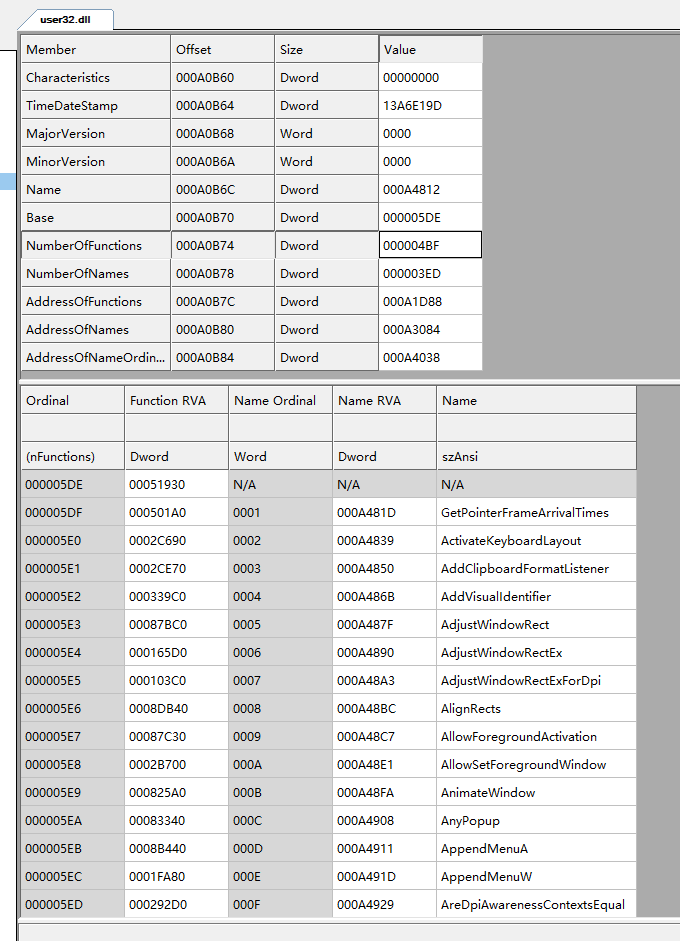Select the ordinal 000005DE export row
This screenshot has height=941, width=680.
329,484
